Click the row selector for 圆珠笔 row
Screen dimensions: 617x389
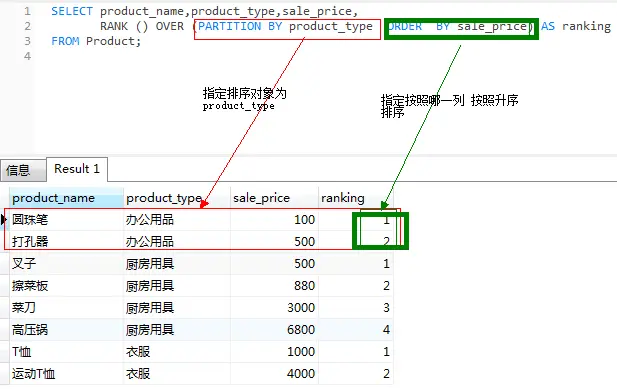tap(4, 219)
